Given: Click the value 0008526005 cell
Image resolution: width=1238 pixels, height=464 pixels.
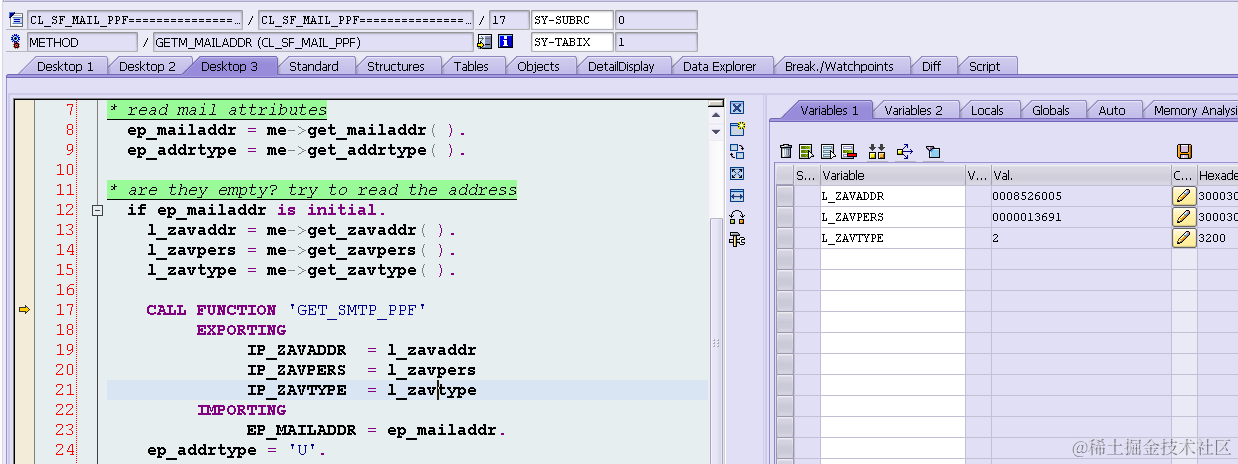Looking at the screenshot, I should click(x=1080, y=196).
